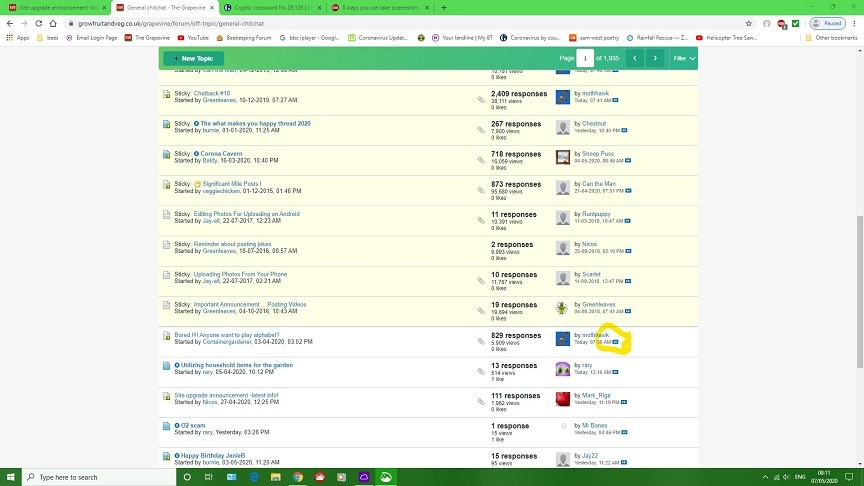Select the General chitchat - The Grapevine tab

164,8
